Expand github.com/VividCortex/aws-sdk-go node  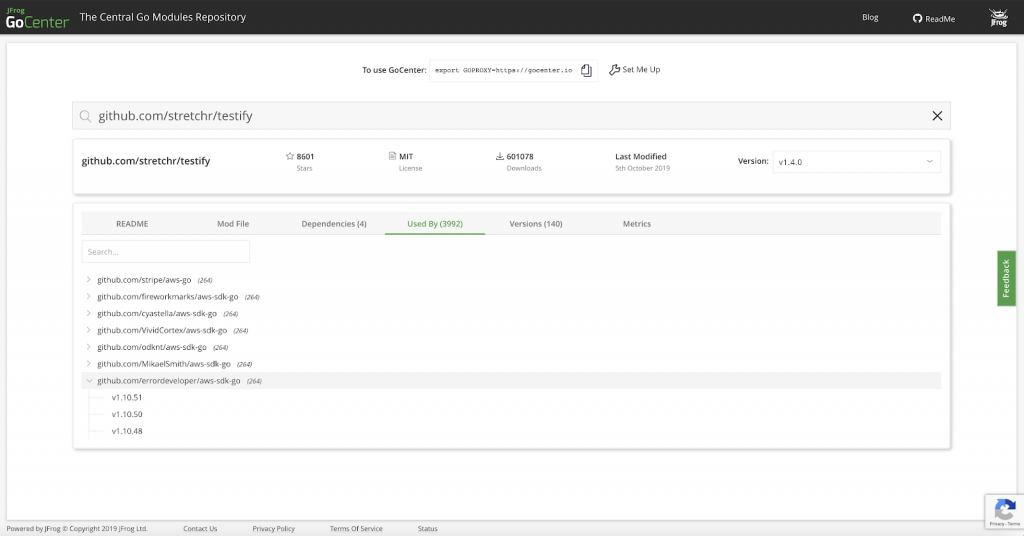89,330
